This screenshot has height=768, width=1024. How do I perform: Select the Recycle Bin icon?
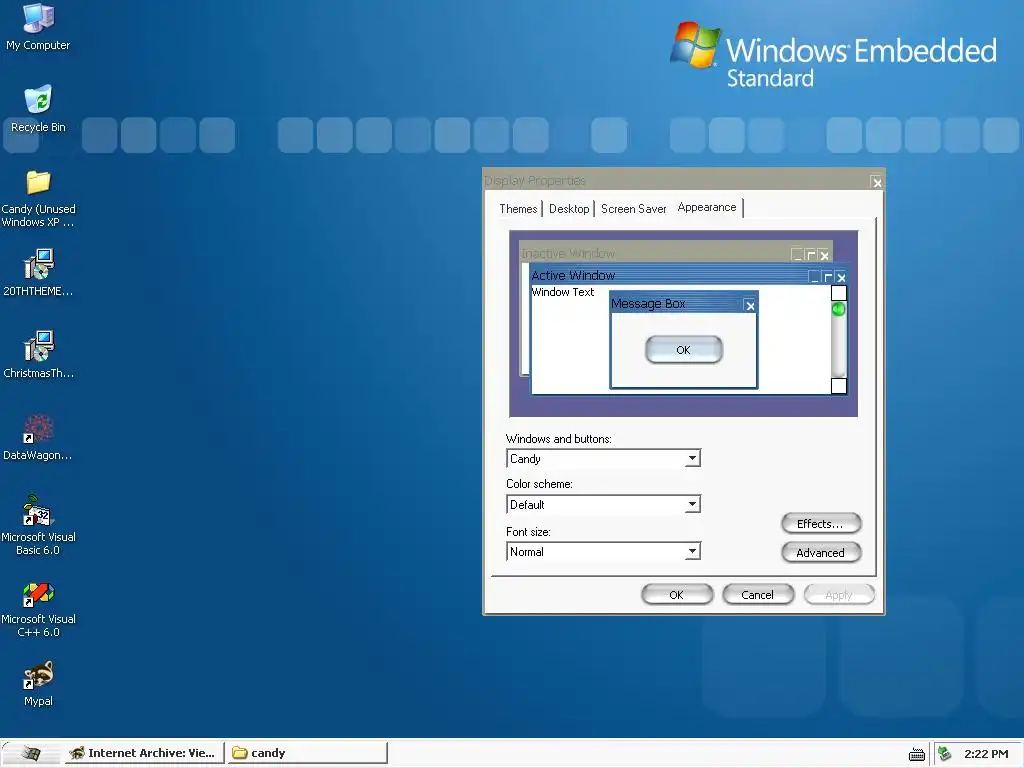coord(38,108)
